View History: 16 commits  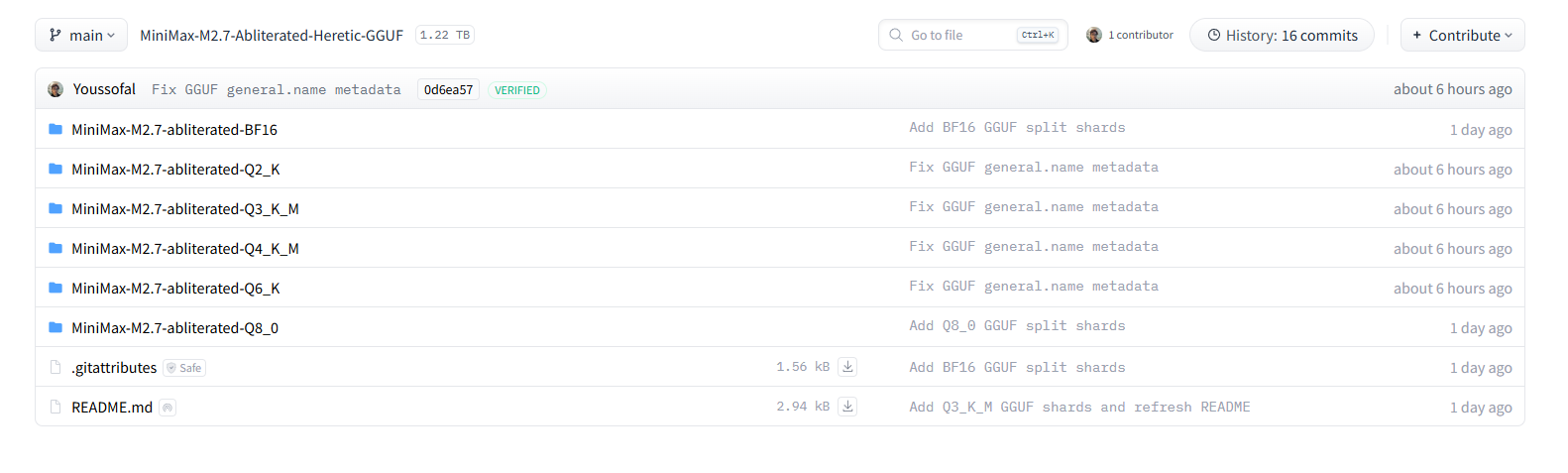click(x=1282, y=35)
